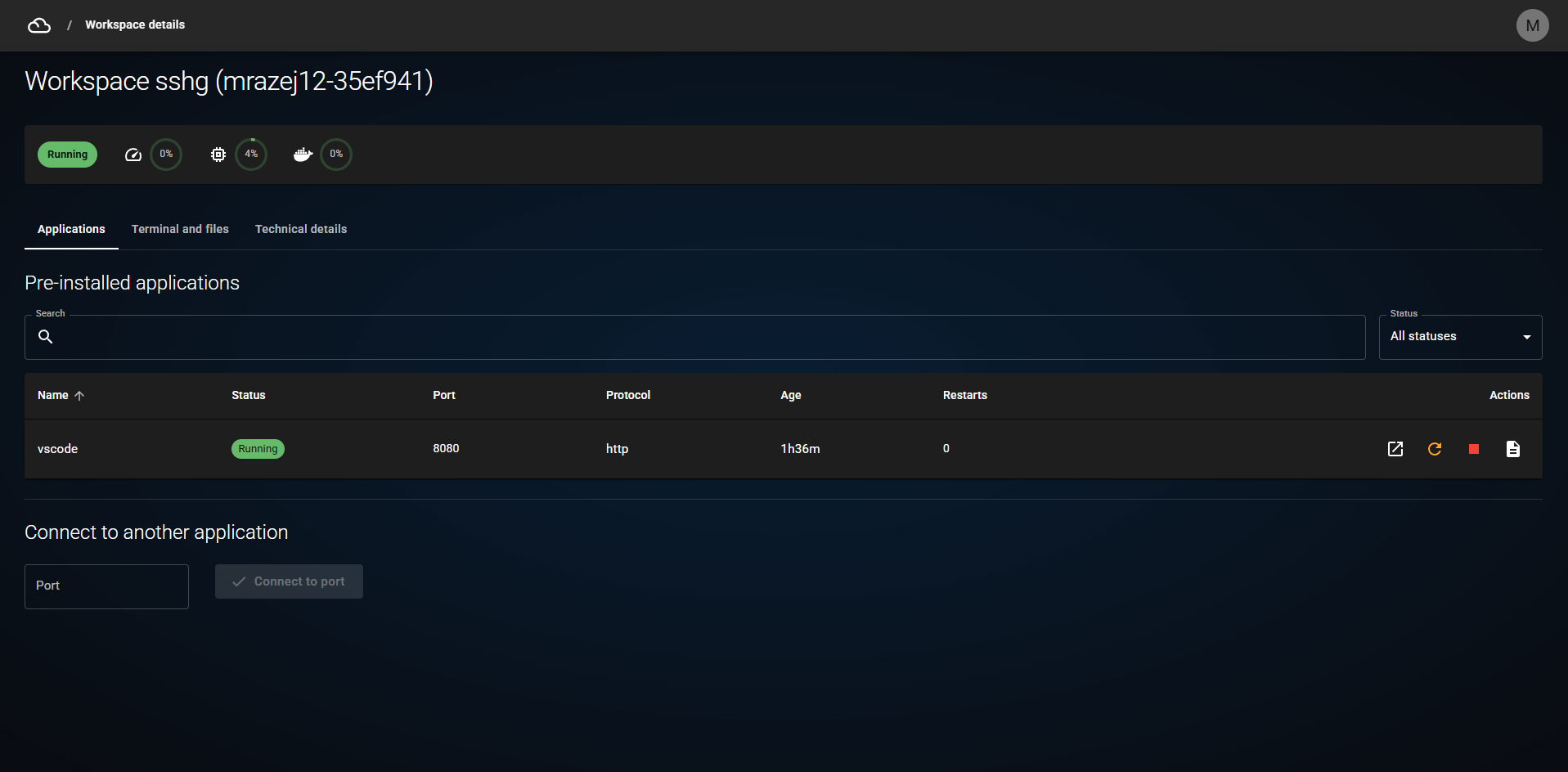Sort by the Name column header
The height and width of the screenshot is (772, 1568).
[x=53, y=395]
